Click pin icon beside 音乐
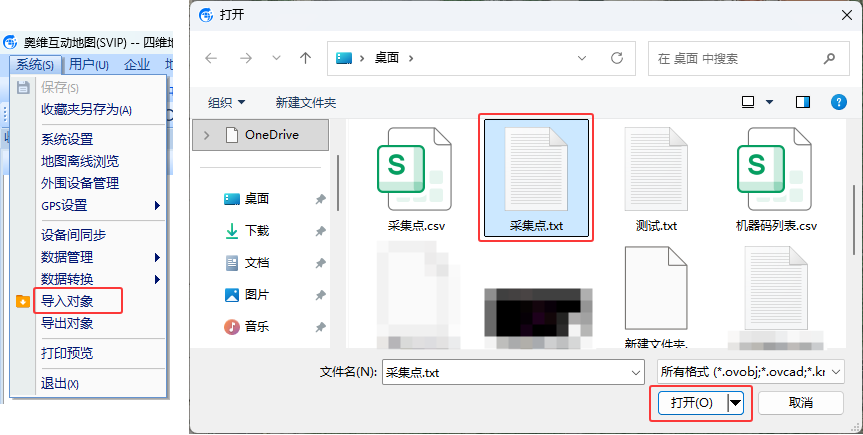The image size is (863, 435). [320, 327]
